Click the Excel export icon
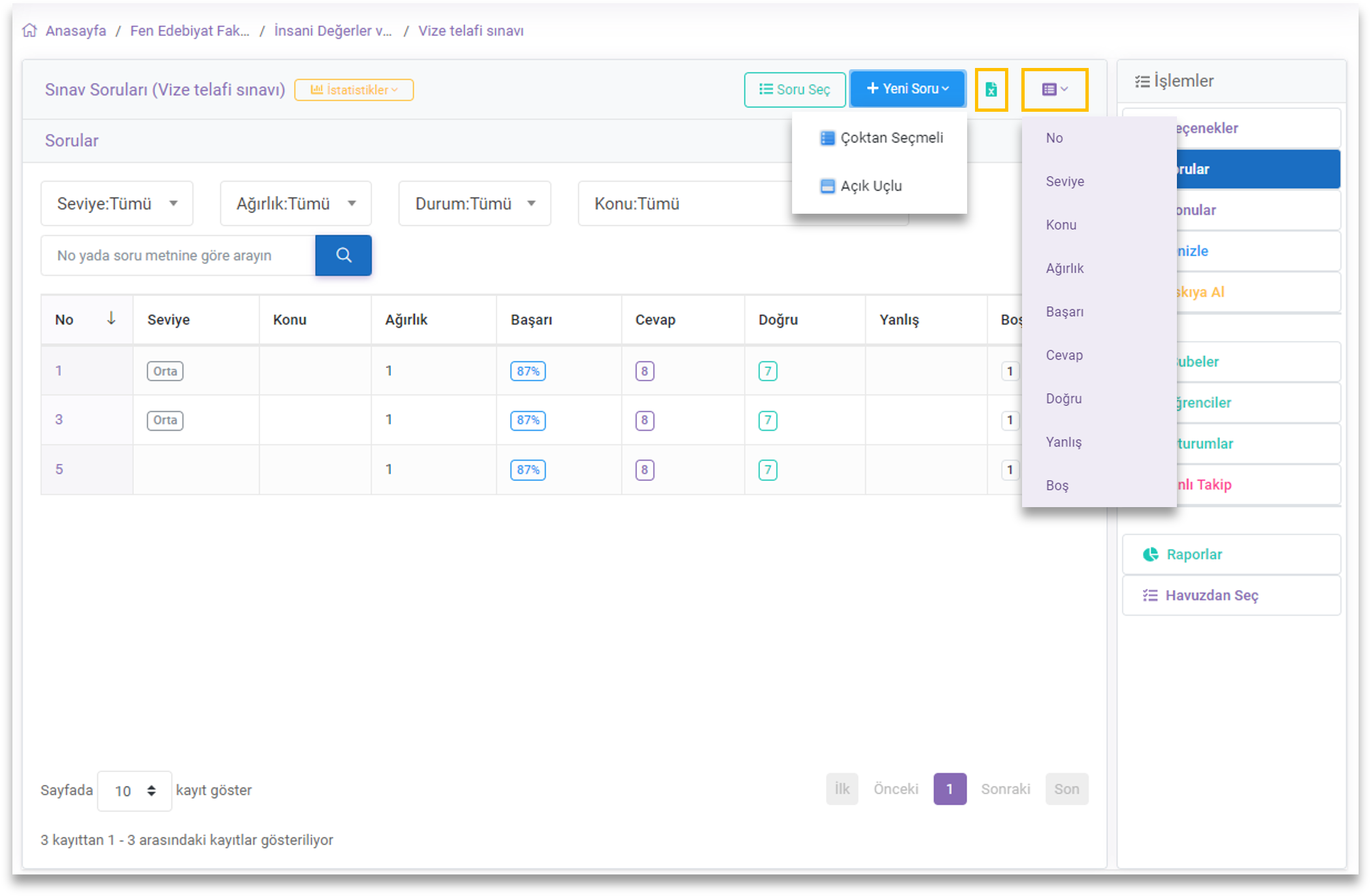This screenshot has width=1371, height=896. [991, 90]
